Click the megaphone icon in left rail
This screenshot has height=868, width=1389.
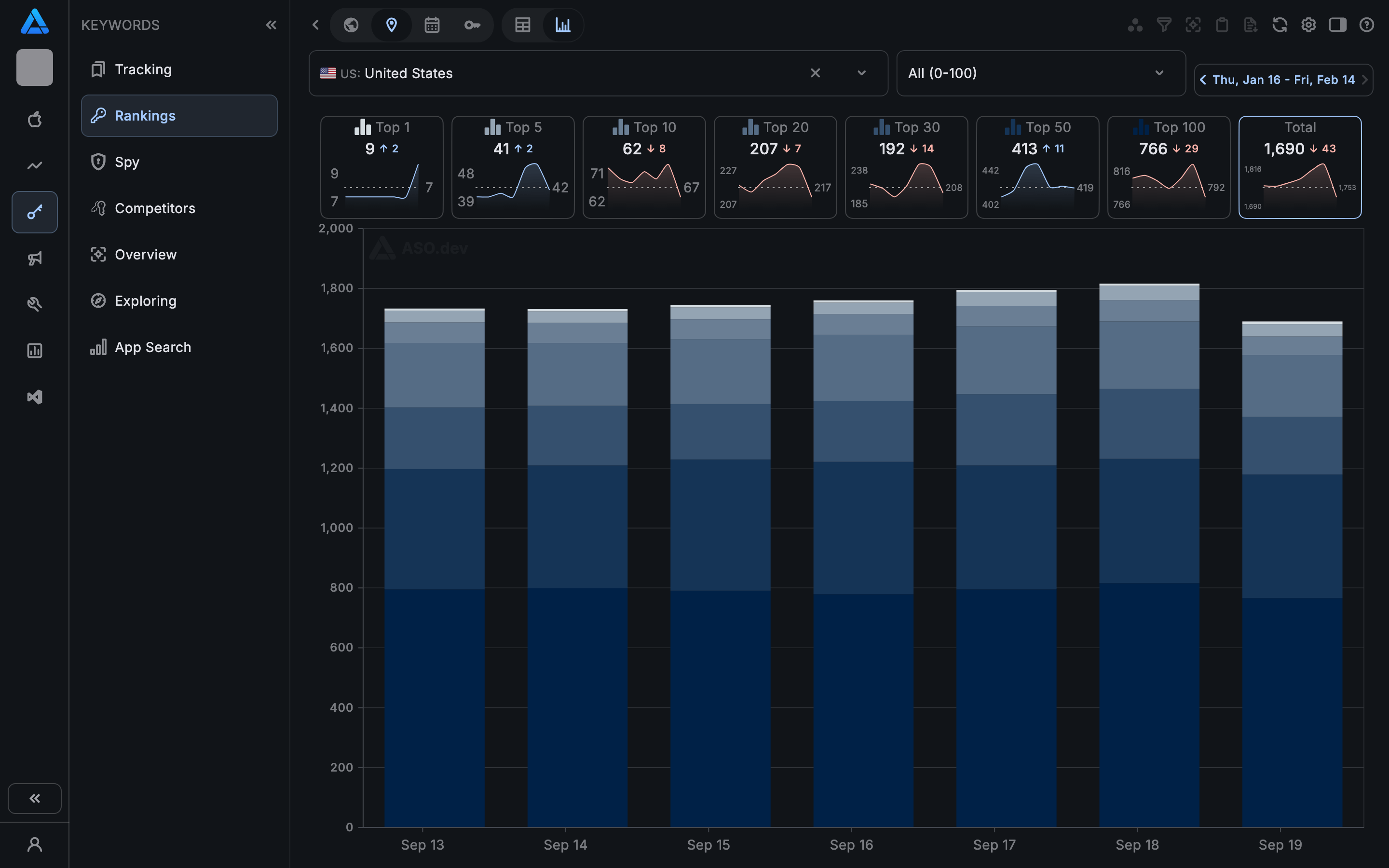point(34,258)
